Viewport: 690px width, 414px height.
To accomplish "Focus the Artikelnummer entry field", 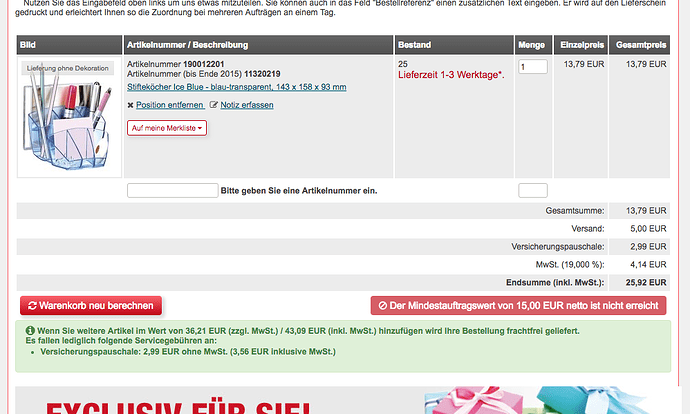I will click(172, 191).
